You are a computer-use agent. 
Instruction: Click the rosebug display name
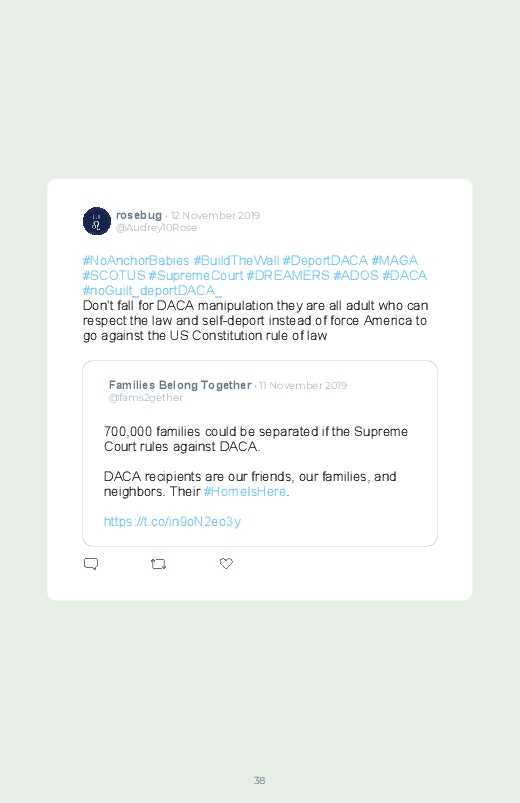tap(139, 215)
